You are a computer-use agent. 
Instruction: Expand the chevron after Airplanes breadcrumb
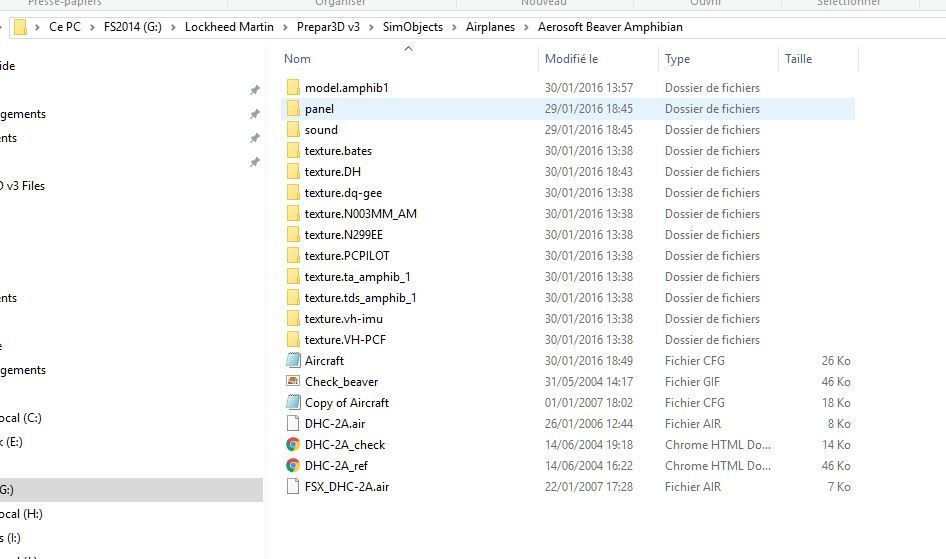click(x=526, y=27)
